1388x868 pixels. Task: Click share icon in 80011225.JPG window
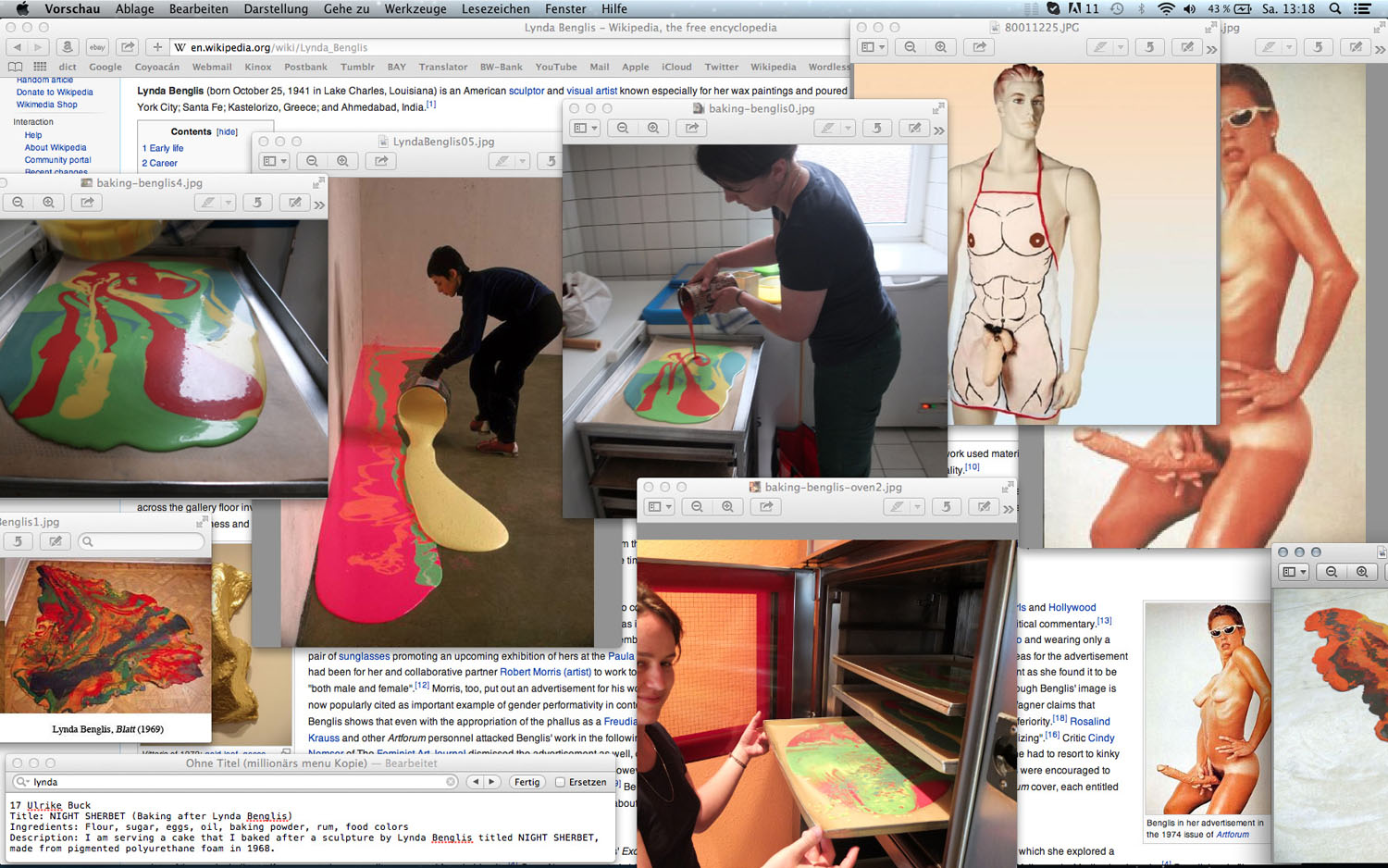979,47
